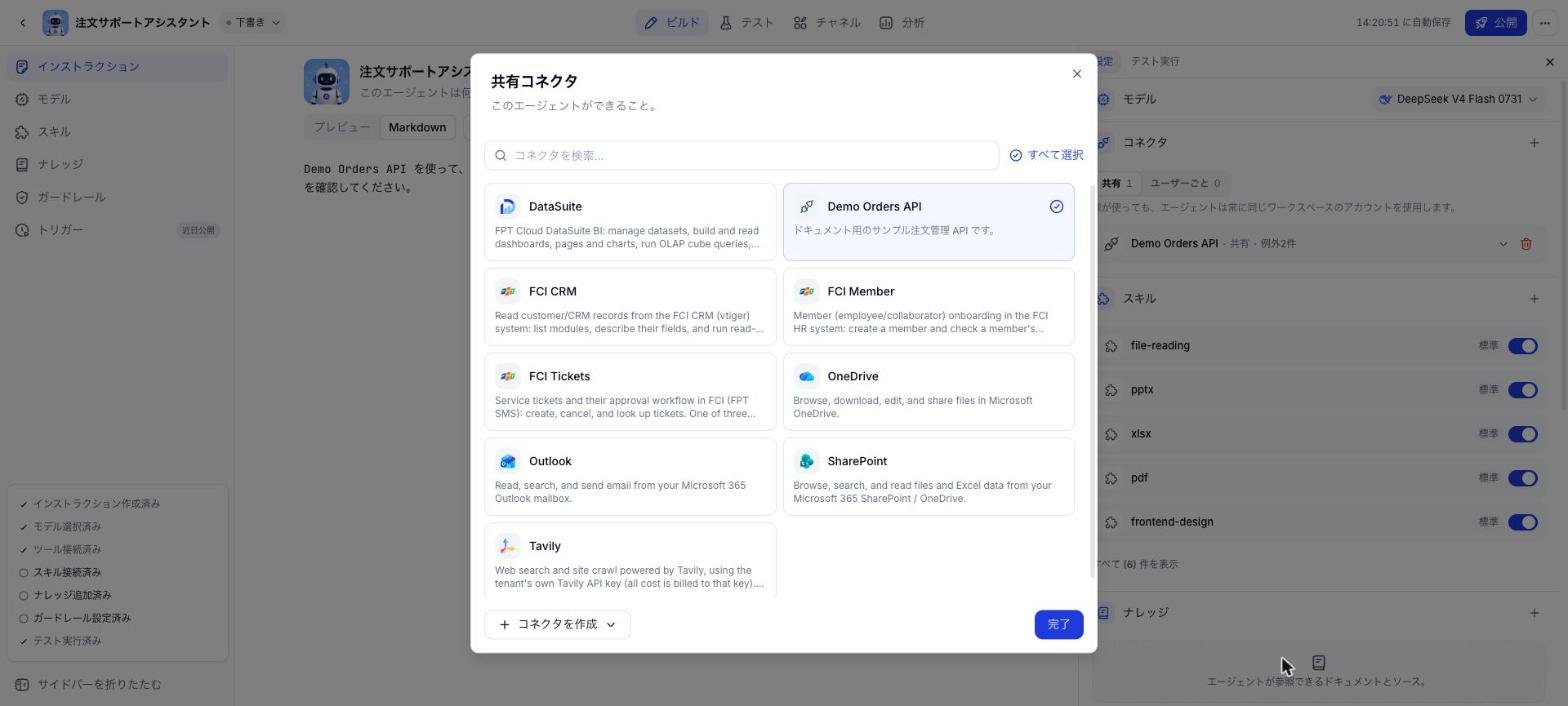Click the large robot avatar thumbnail

pos(327,82)
